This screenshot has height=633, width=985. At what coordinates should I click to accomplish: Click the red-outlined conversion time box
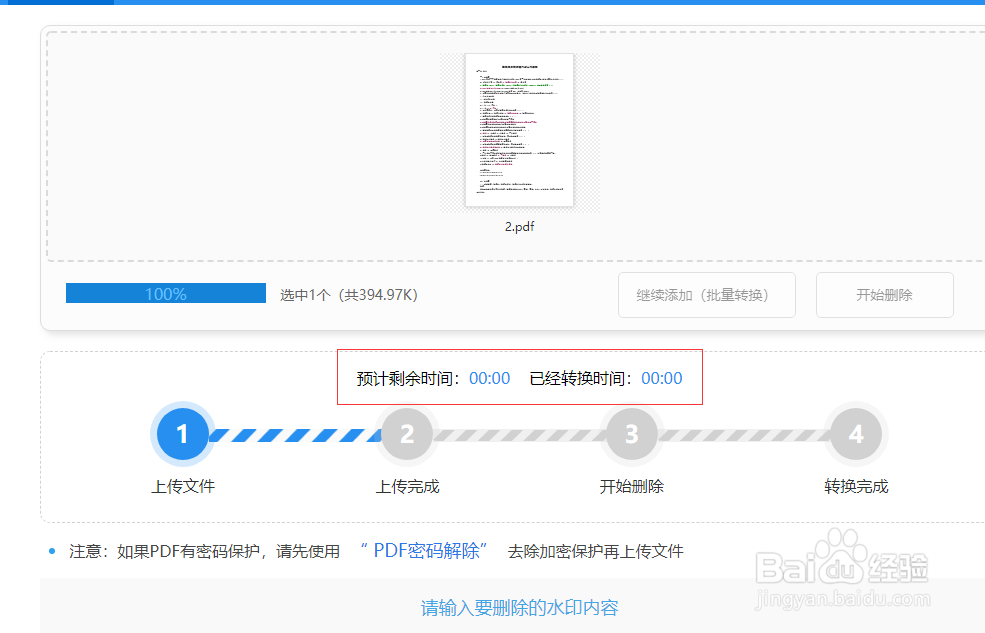coord(521,377)
